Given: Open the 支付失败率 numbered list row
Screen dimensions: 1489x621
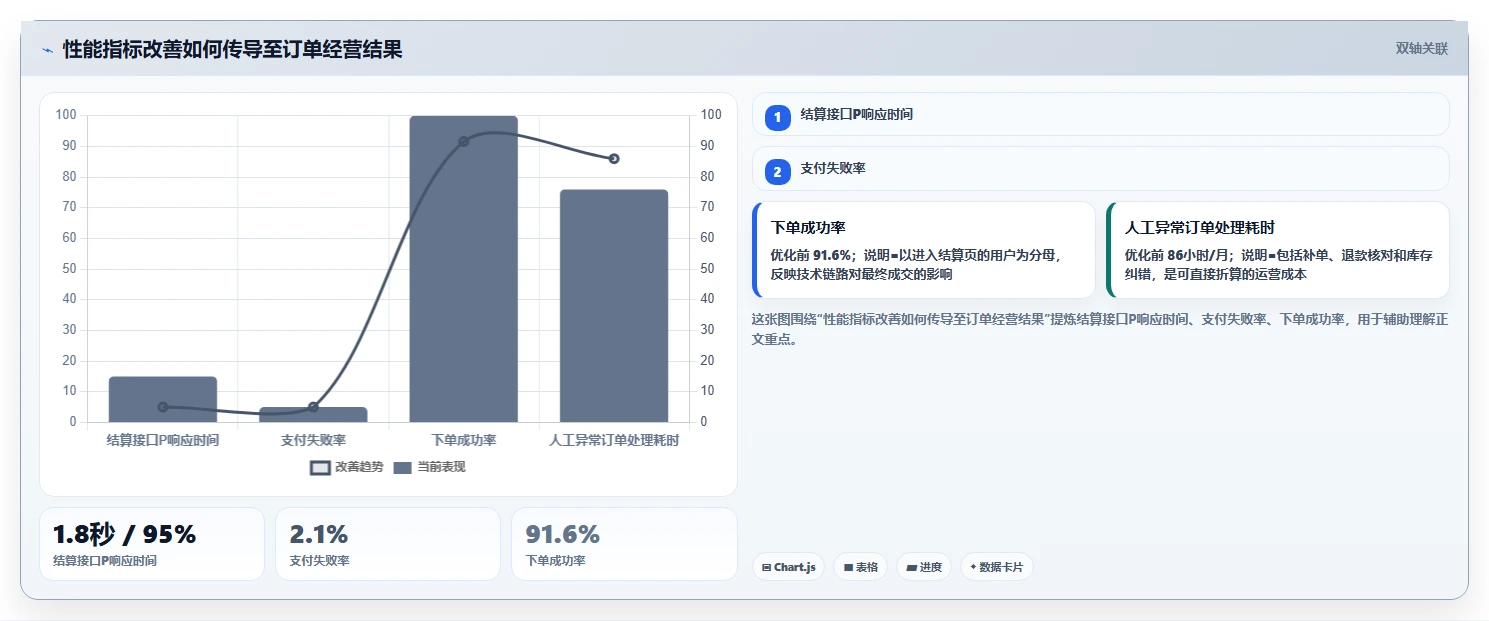Looking at the screenshot, I should (1100, 168).
